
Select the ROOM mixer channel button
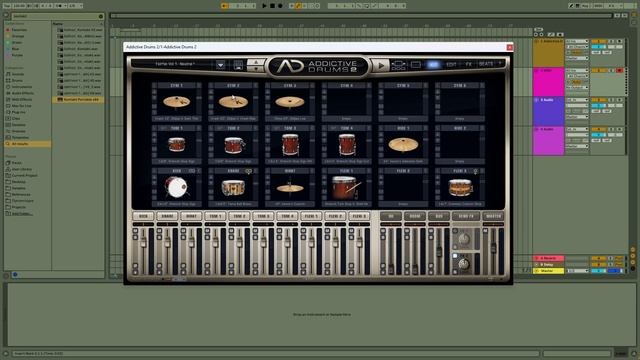[415, 216]
